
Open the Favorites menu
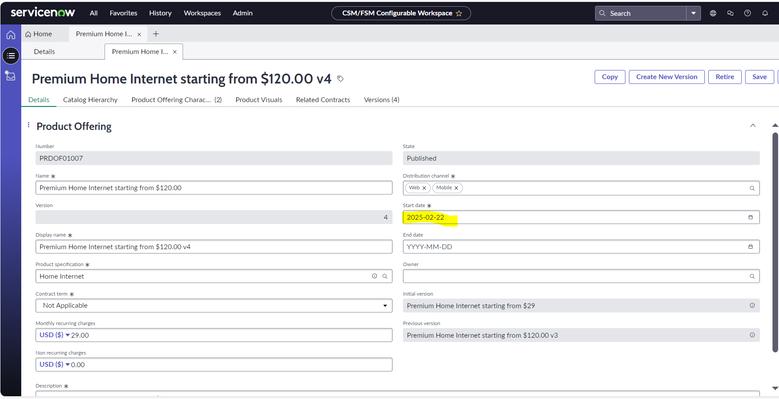123,13
